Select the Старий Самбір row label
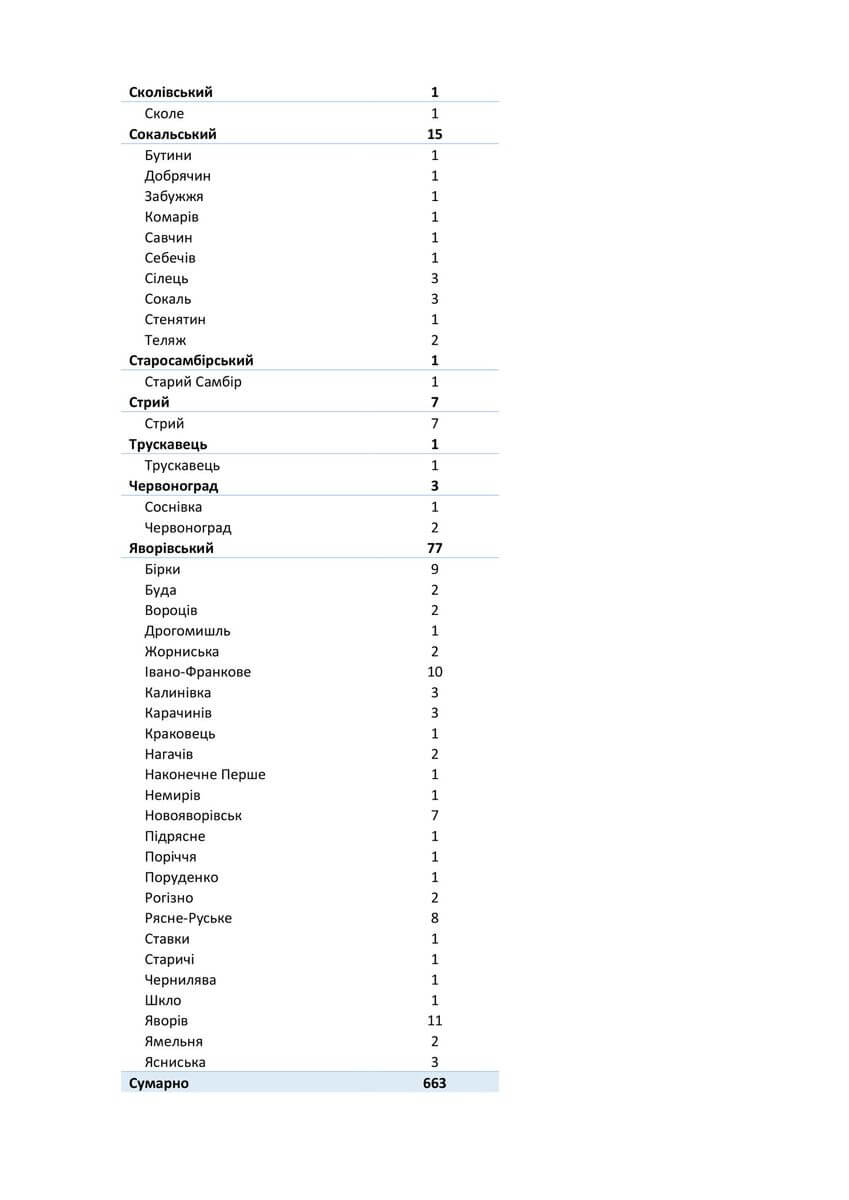Viewport: 849px width, 1200px height. pos(193,382)
